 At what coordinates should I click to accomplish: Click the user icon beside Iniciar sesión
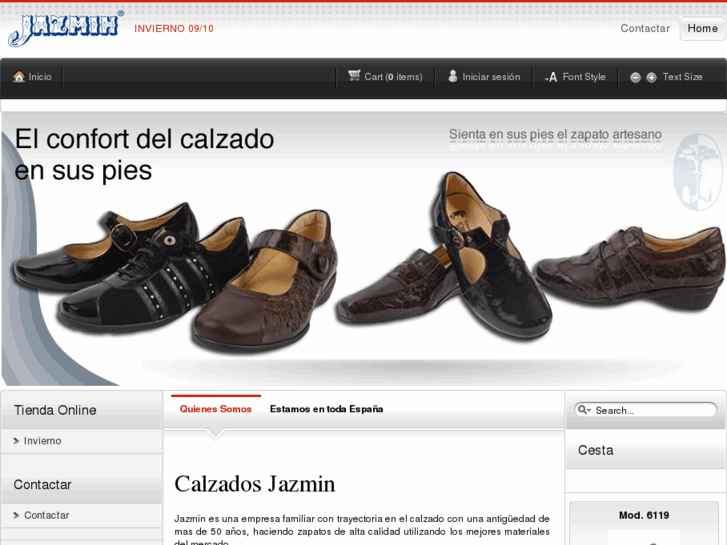pos(453,76)
